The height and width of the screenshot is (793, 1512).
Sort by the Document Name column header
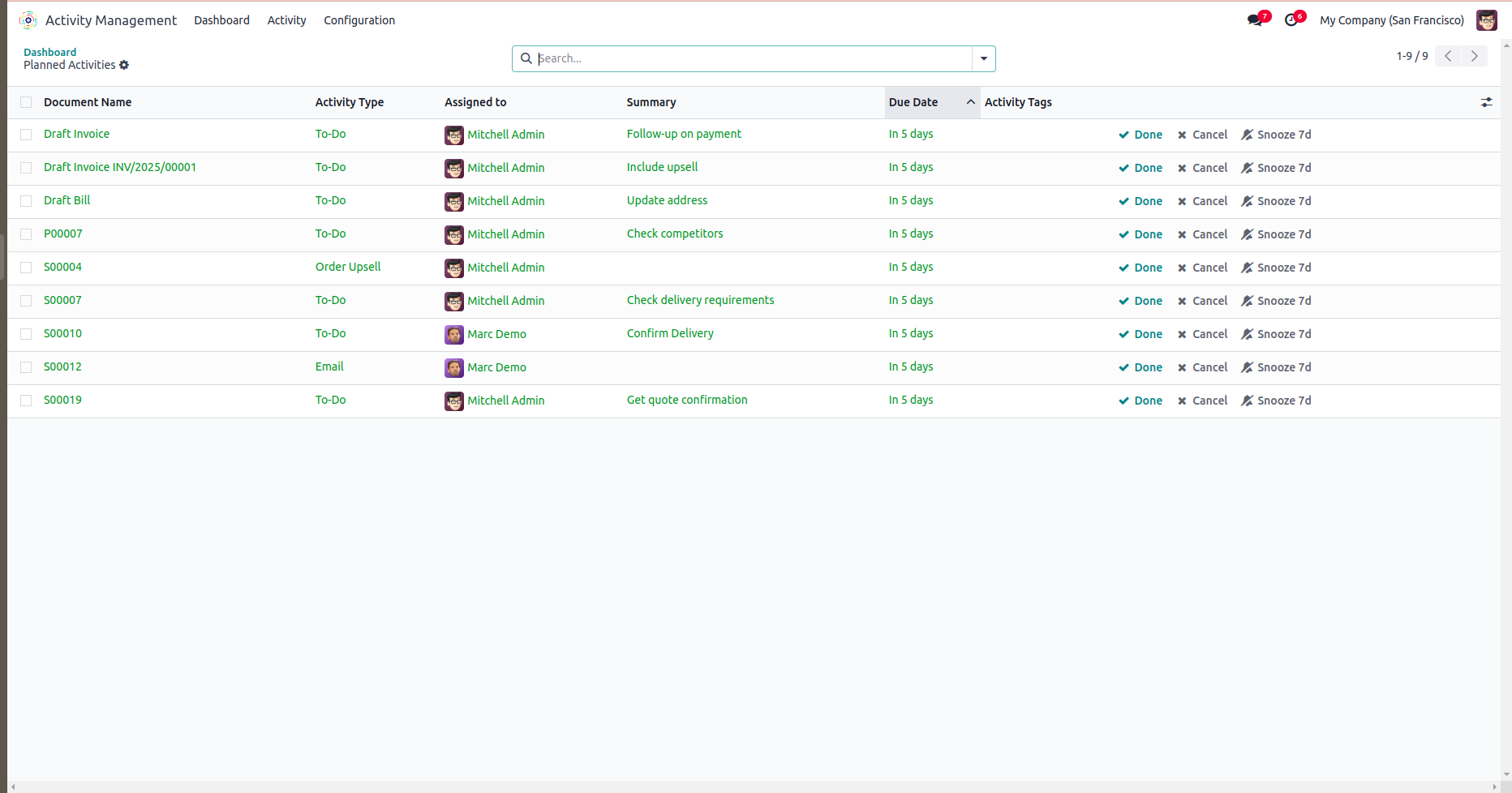(x=88, y=102)
